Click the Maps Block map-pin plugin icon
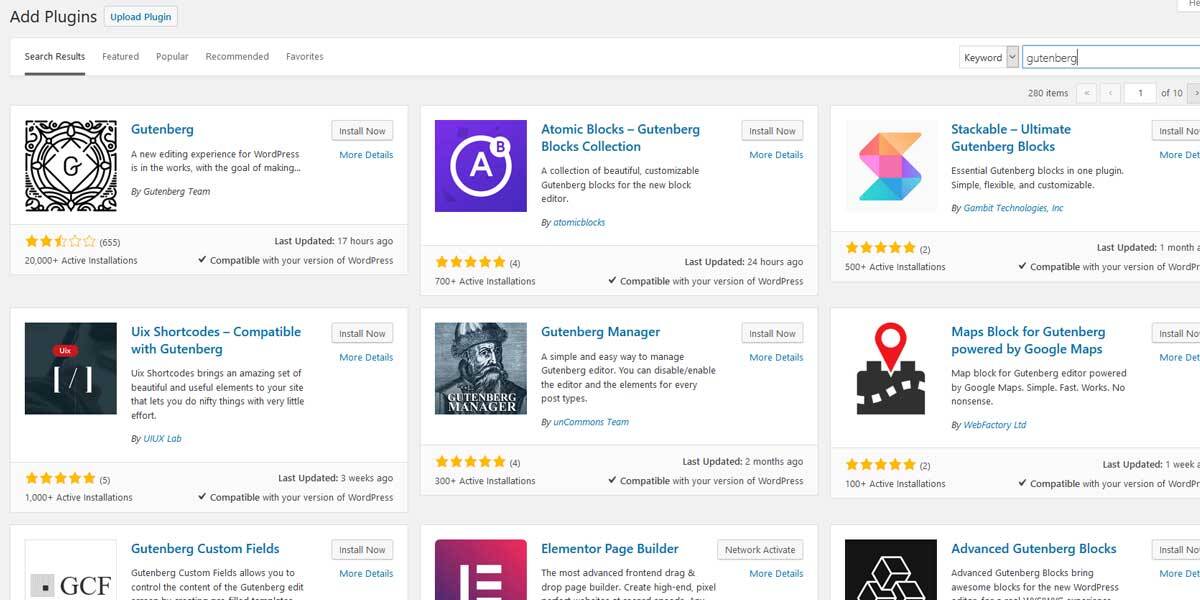Screen dimensions: 1200x600 (x=891, y=369)
